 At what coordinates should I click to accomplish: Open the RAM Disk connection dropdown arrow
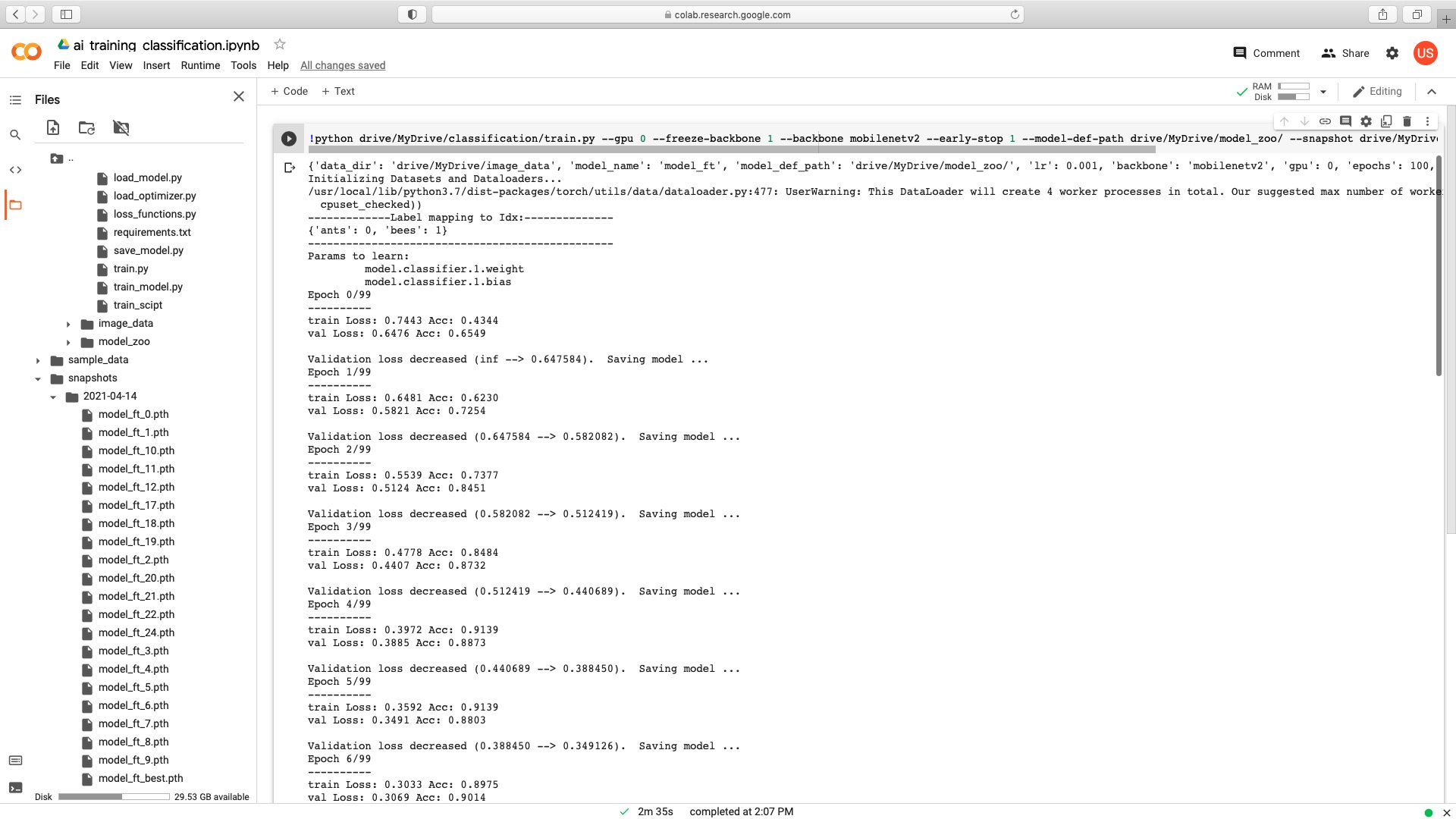tap(1323, 92)
